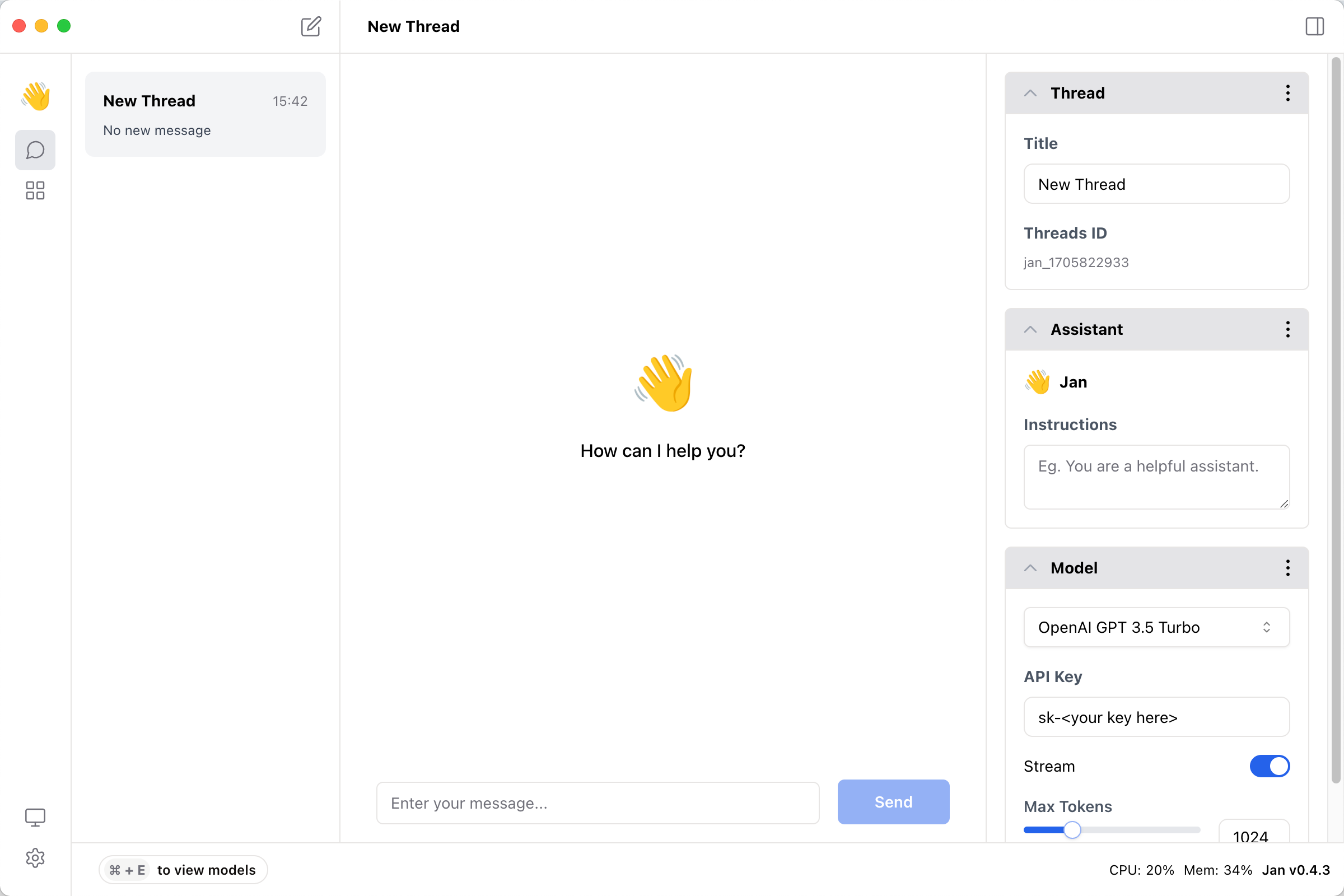Image resolution: width=1344 pixels, height=896 pixels.
Task: Collapse the Assistant section
Action: point(1030,330)
